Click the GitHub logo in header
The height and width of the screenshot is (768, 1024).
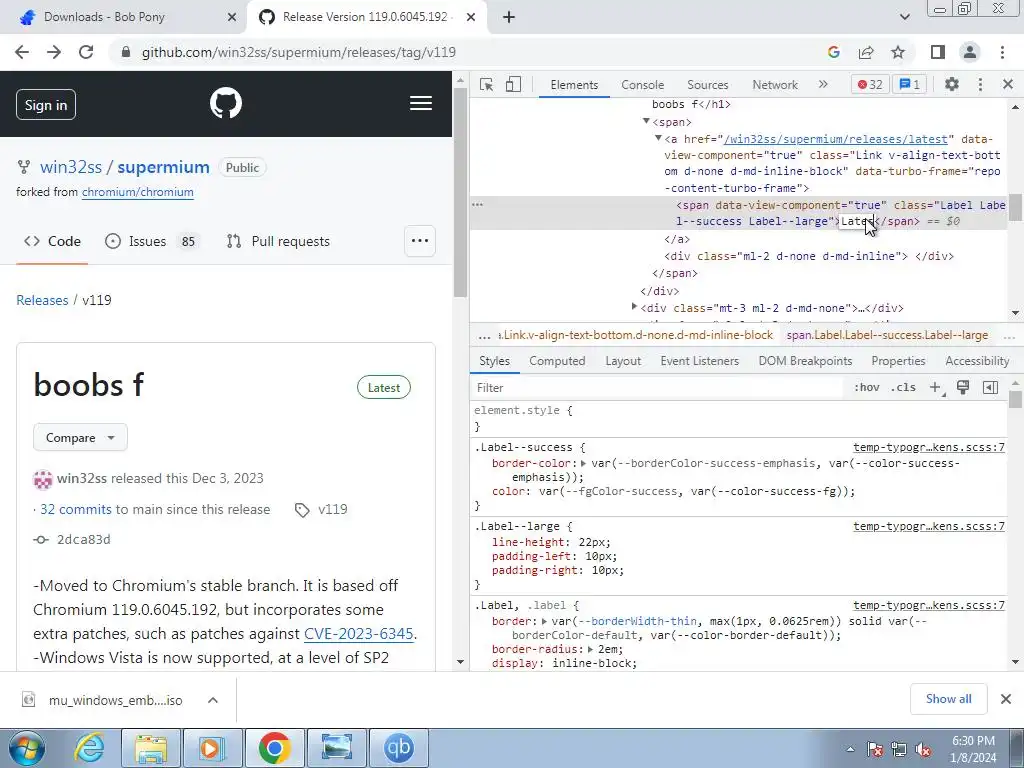click(x=226, y=103)
